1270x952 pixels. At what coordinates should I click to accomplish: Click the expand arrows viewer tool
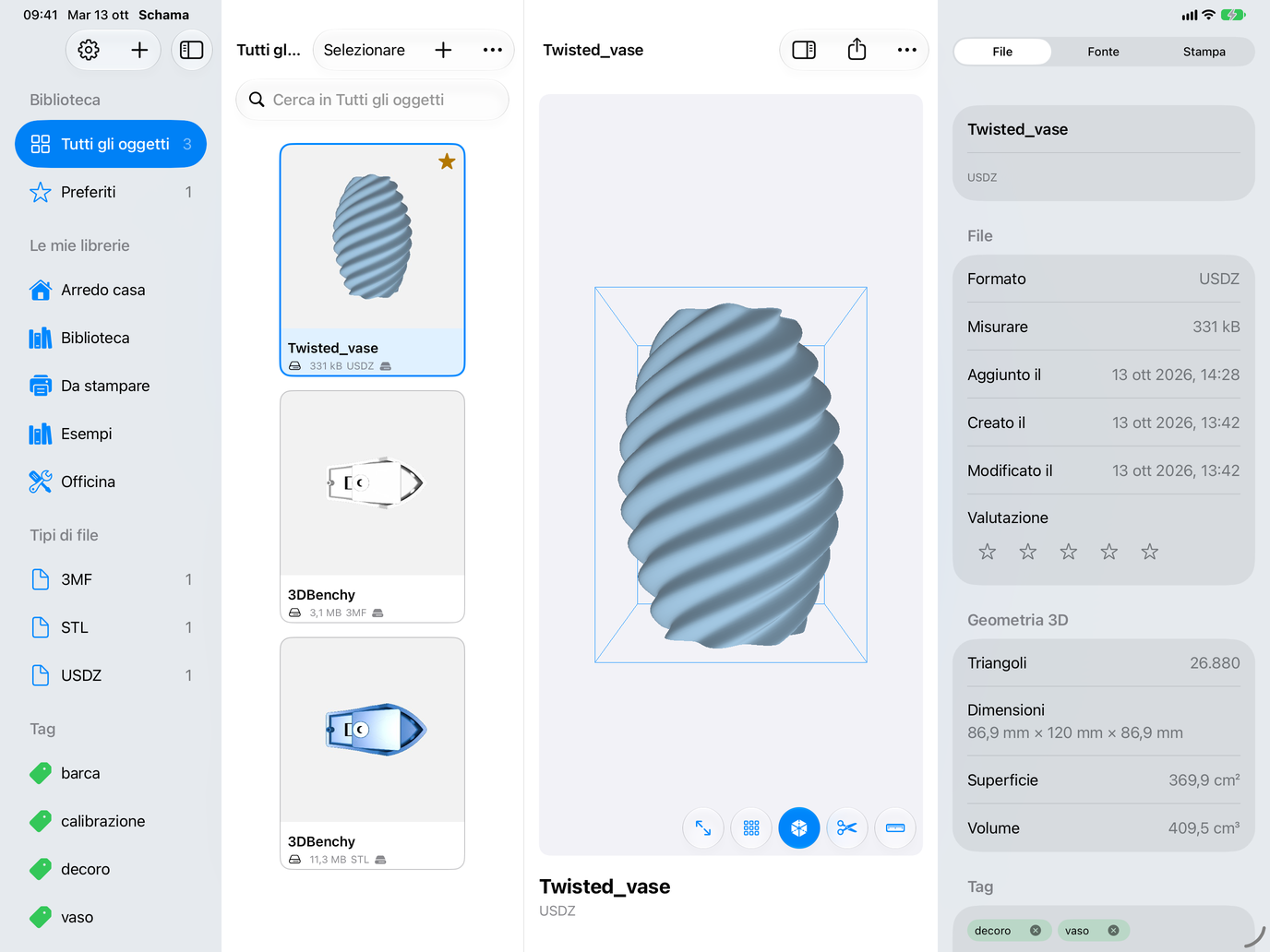coord(703,828)
